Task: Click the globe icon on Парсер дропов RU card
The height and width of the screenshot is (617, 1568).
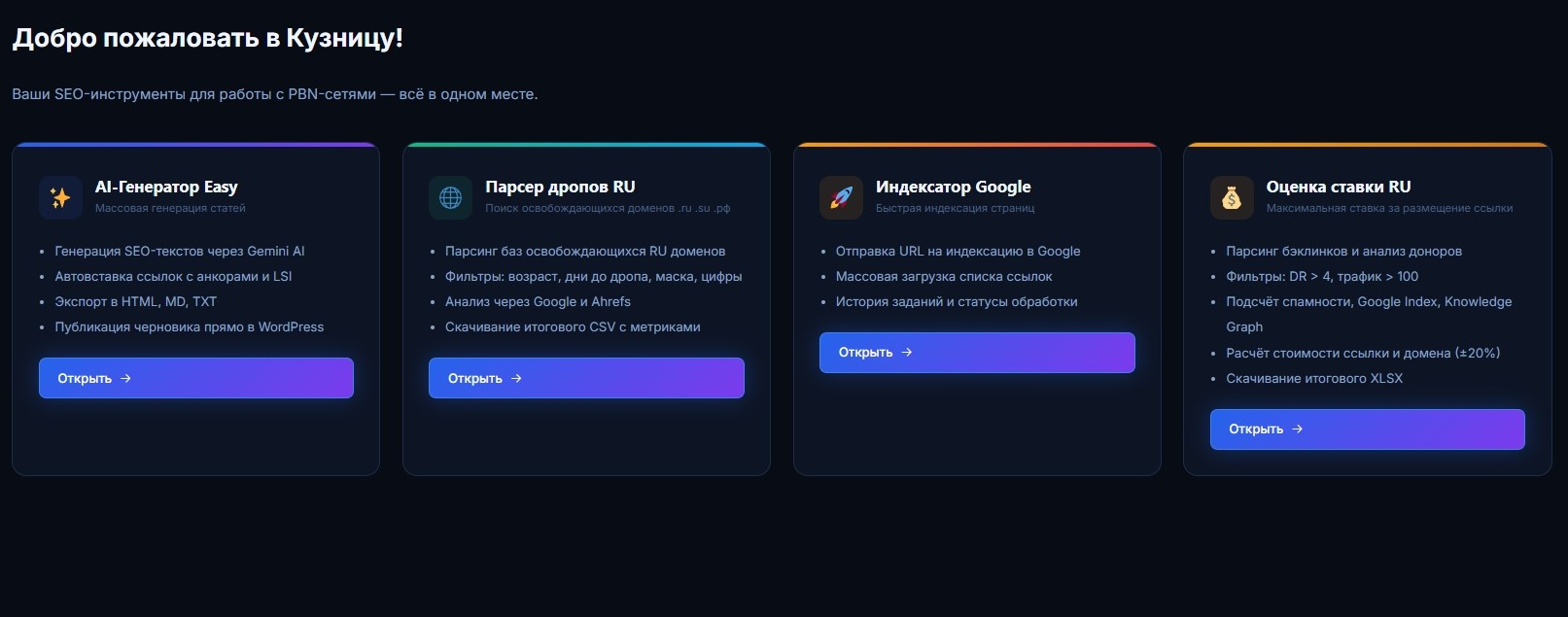Action: click(450, 197)
